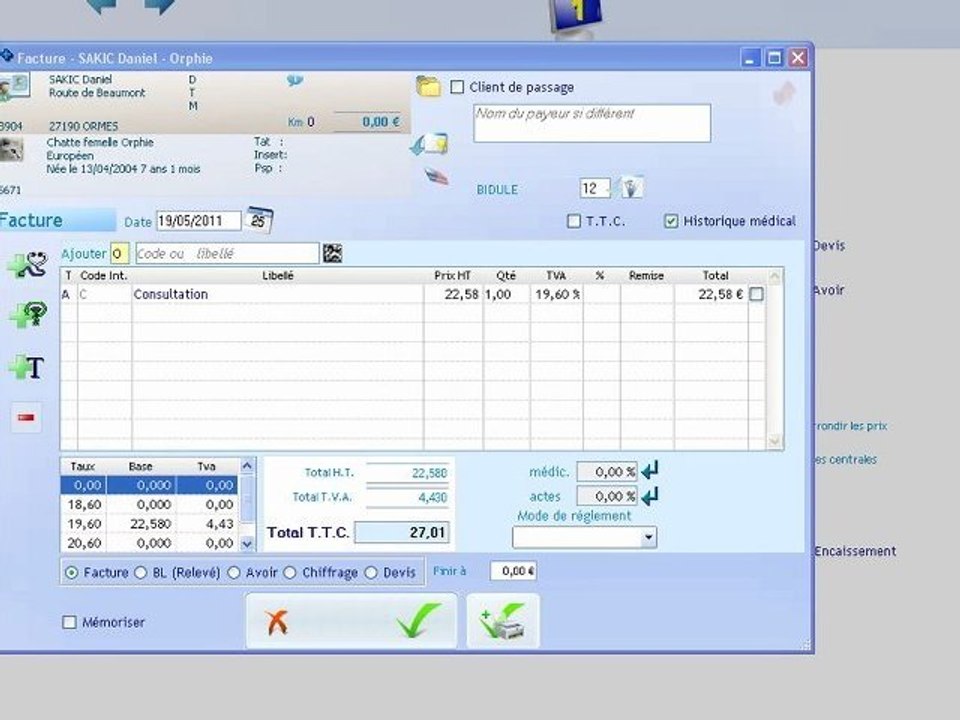This screenshot has height=720, width=960.
Task: Toggle Client de passage checkbox
Action: click(457, 87)
